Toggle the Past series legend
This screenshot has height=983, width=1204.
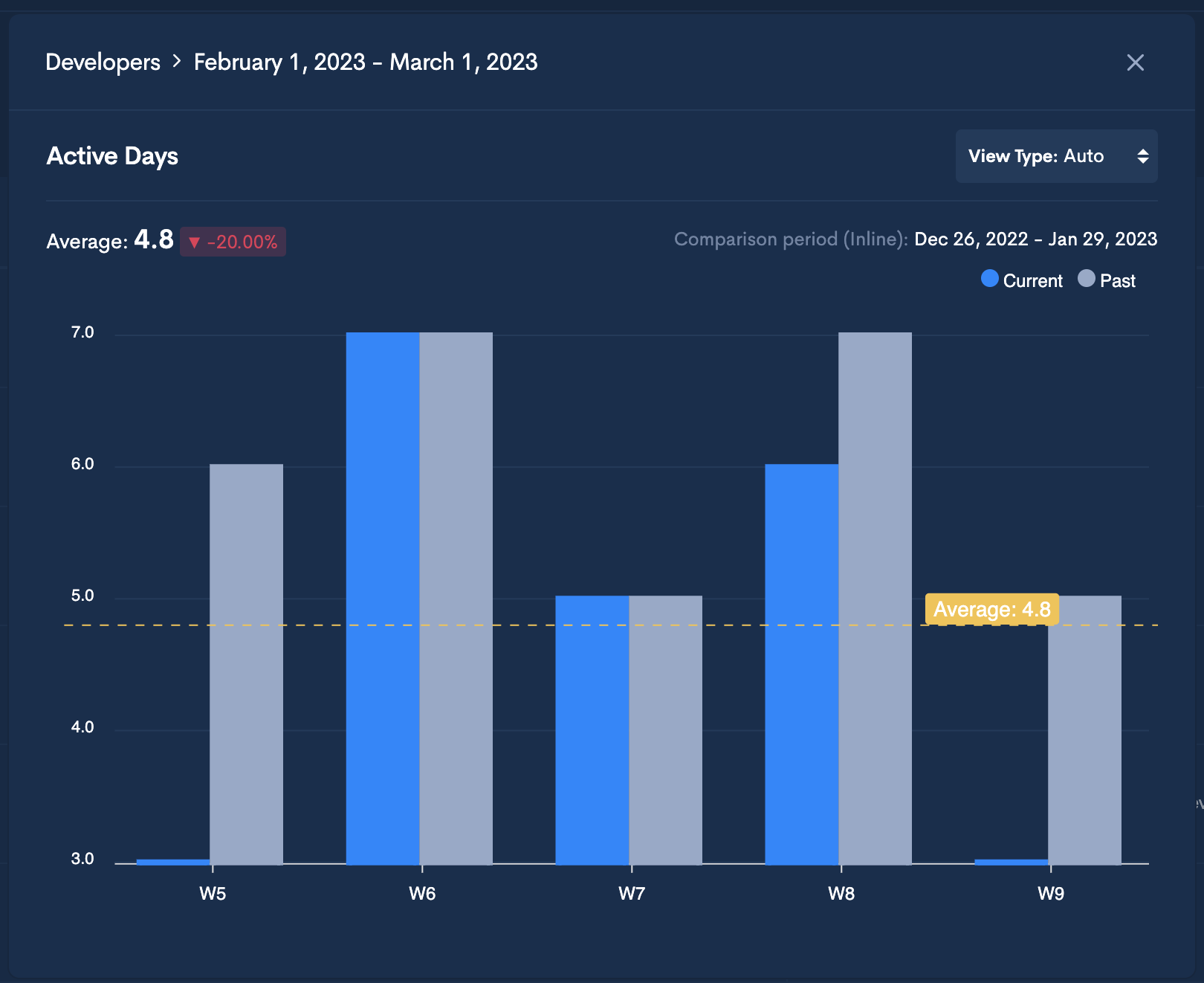click(1107, 280)
